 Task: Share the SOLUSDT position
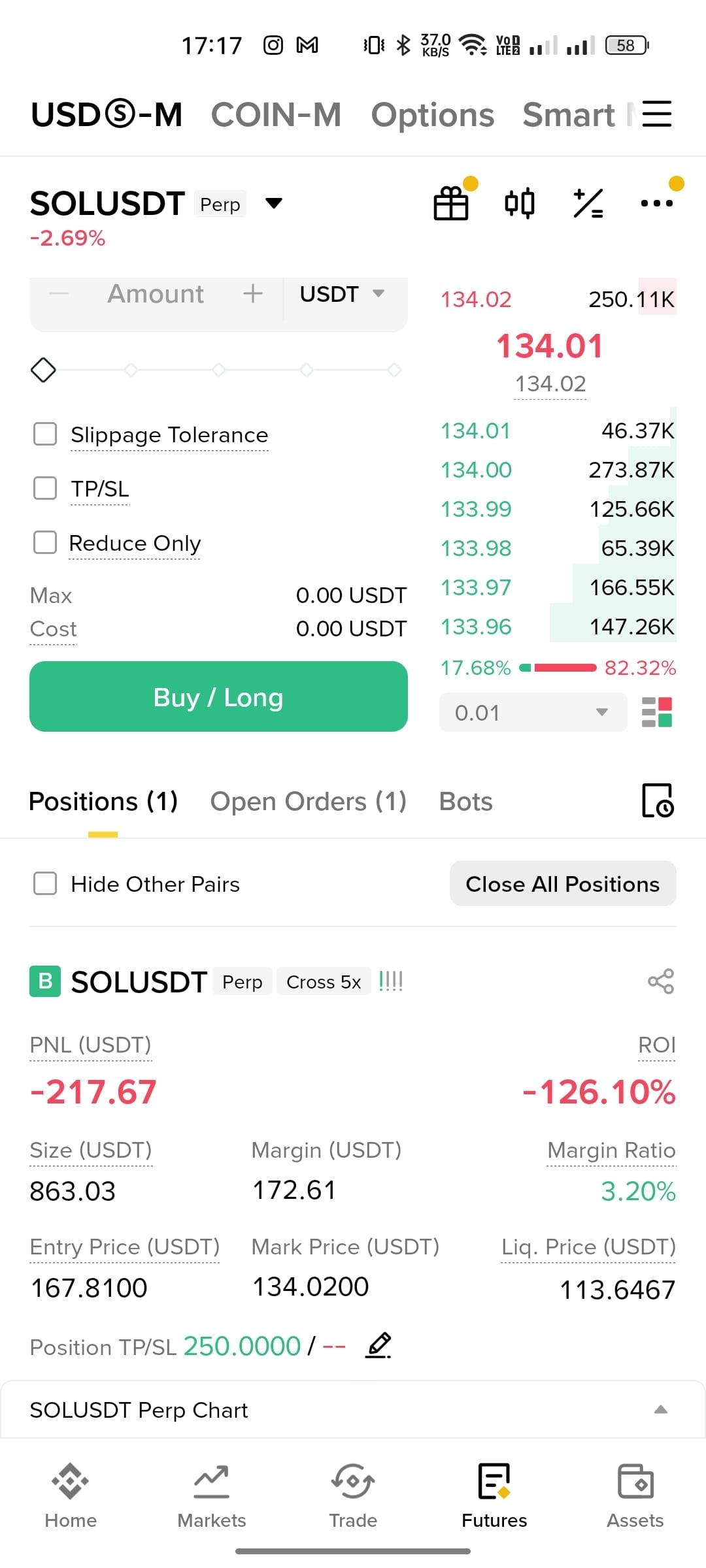point(660,981)
